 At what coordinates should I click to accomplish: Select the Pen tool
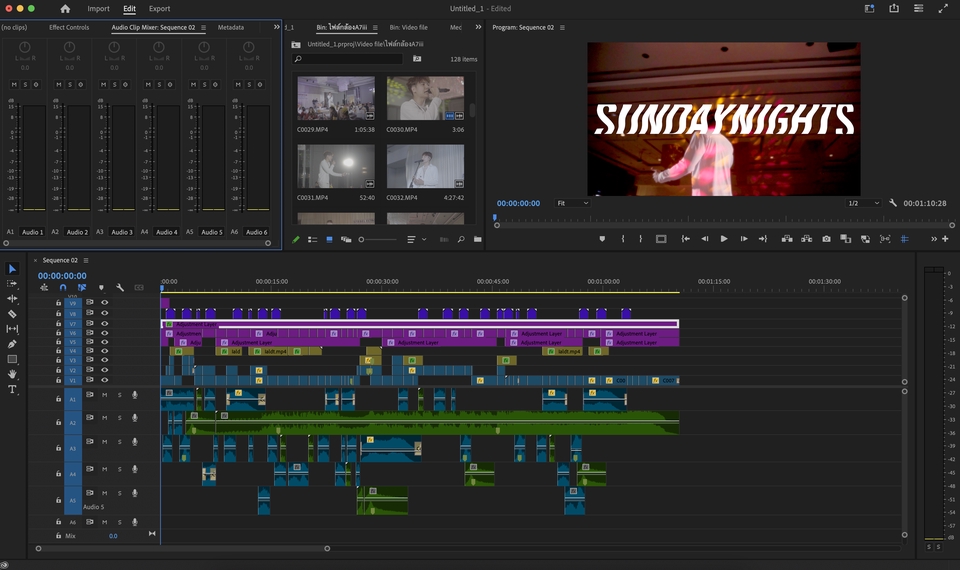12,344
